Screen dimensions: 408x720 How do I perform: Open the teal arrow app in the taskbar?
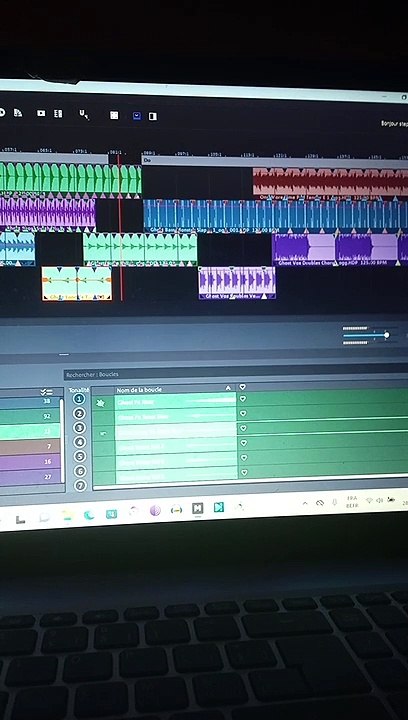(x=219, y=507)
